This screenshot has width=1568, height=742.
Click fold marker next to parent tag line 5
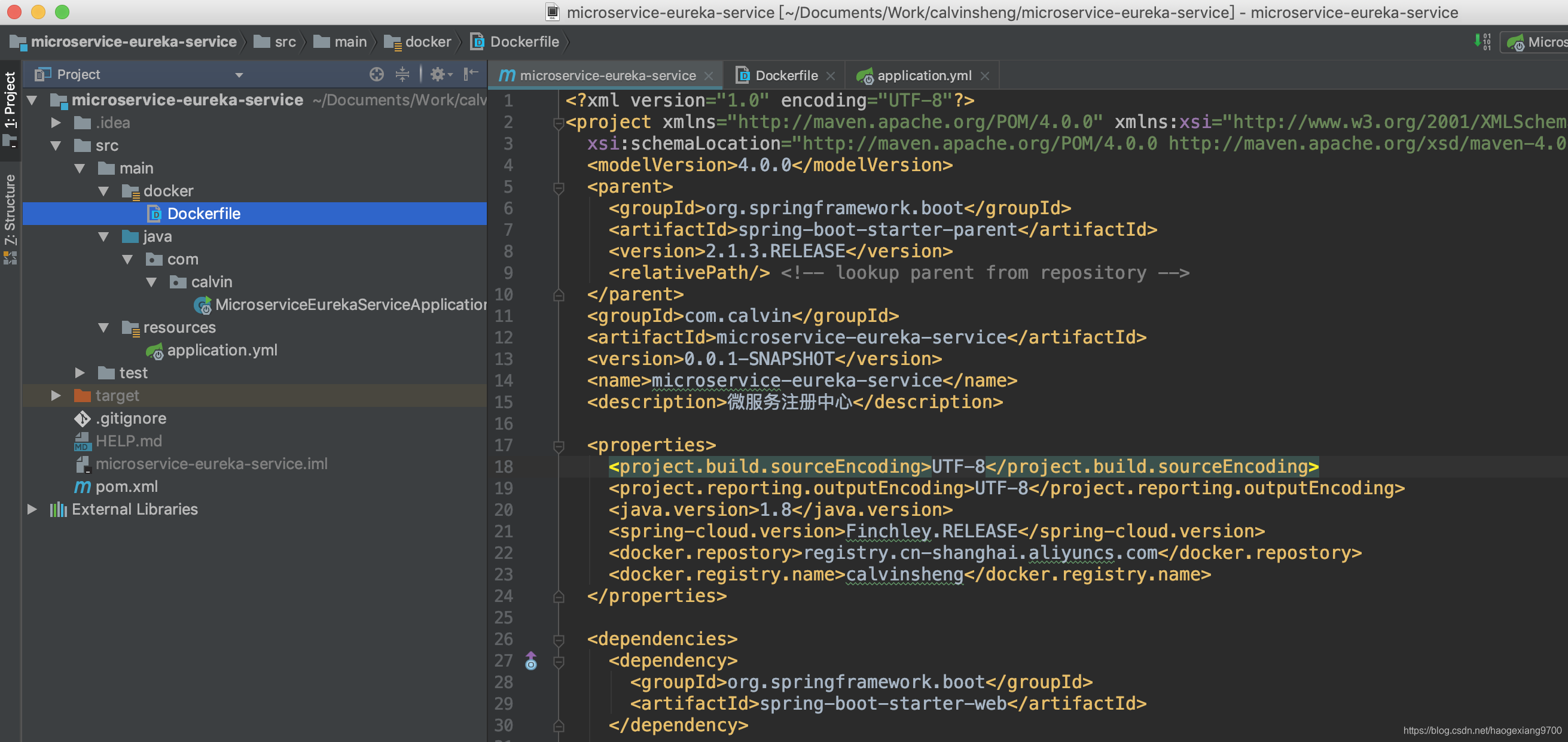(558, 187)
